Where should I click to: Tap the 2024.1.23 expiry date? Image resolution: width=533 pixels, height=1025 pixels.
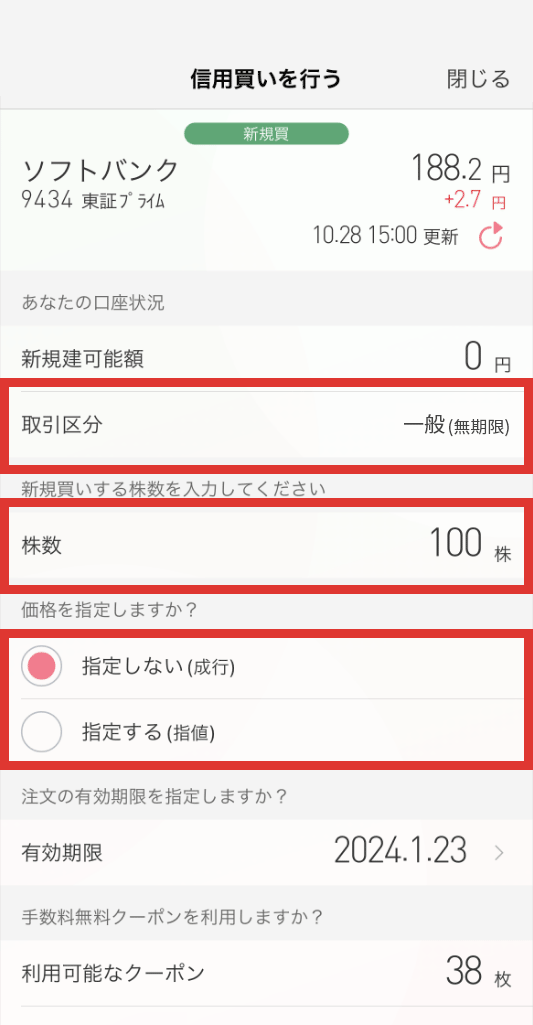[x=400, y=851]
